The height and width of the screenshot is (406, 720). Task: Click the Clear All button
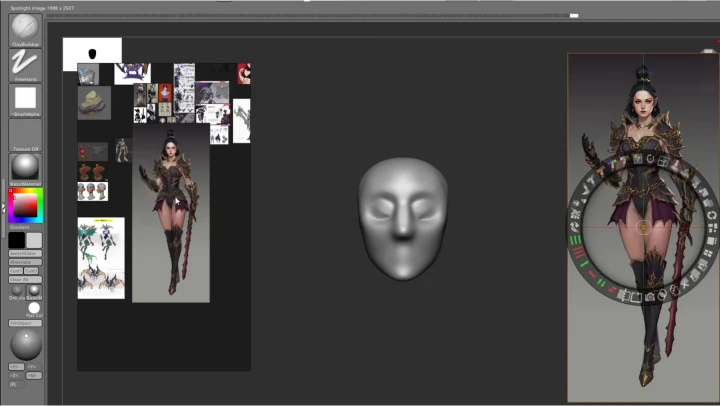coord(25,280)
